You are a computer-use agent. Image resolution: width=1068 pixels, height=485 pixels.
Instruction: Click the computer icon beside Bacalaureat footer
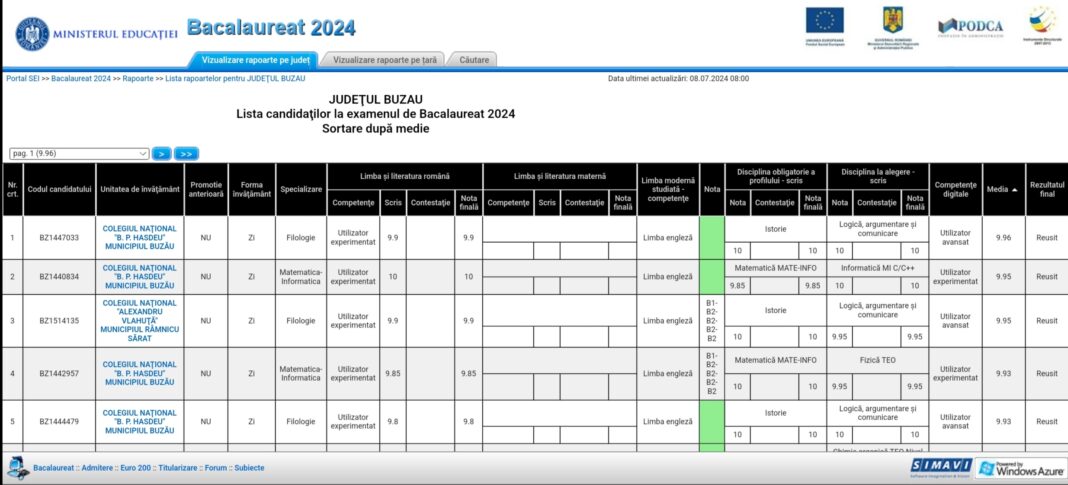(x=18, y=468)
